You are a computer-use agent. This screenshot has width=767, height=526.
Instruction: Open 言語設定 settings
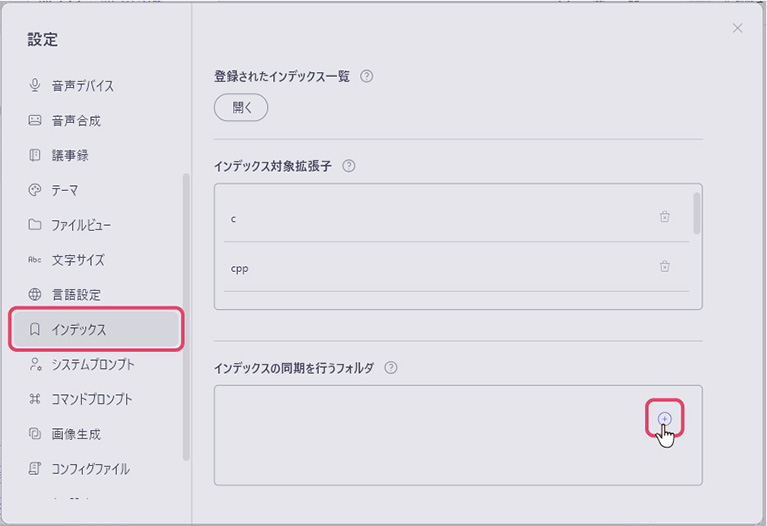76,295
